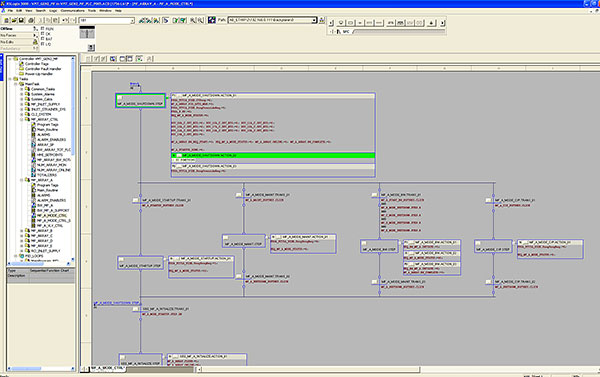The image size is (600, 377).
Task: Open the View menu
Action: coord(29,11)
